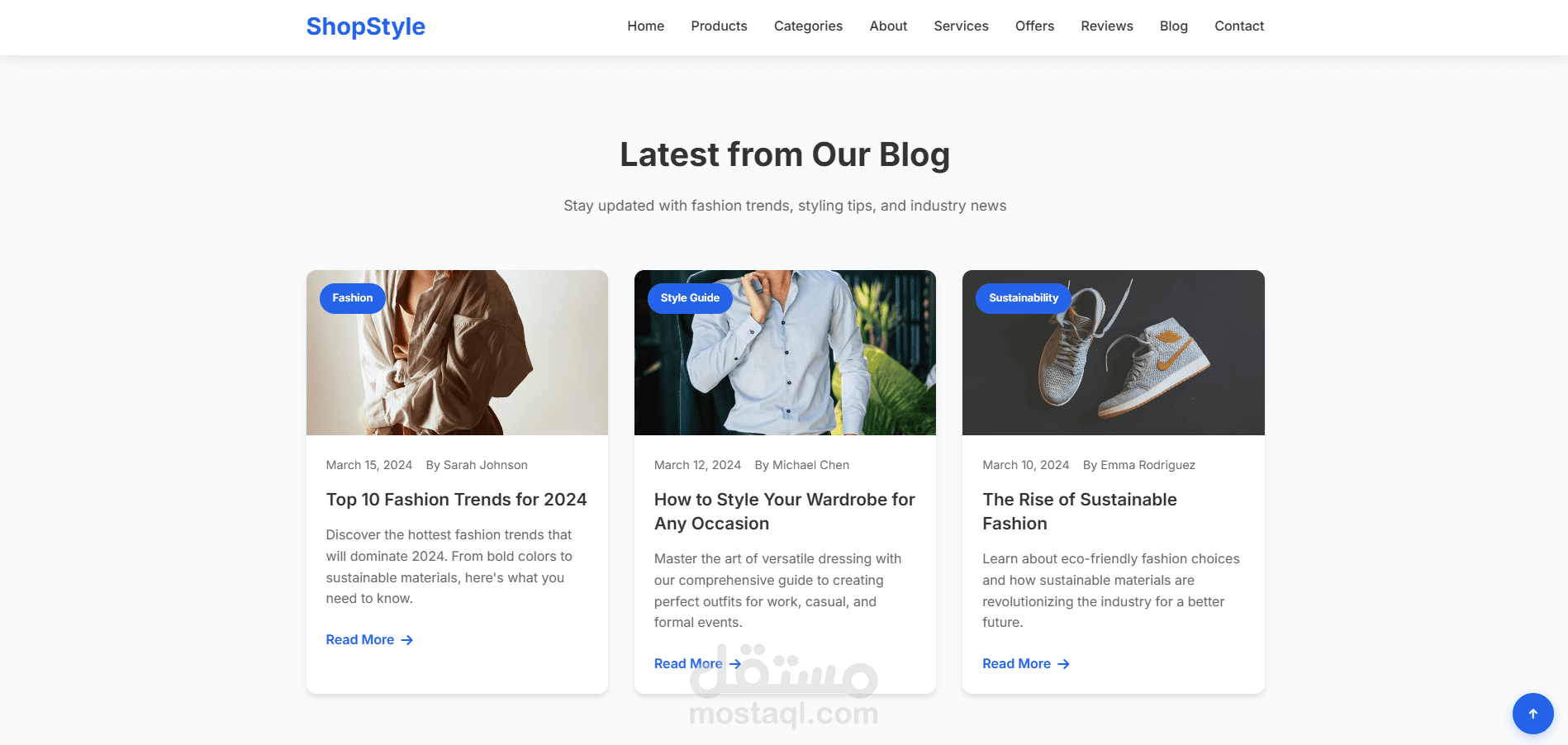Open Top 10 Fashion Trends for 2024 title

456,500
